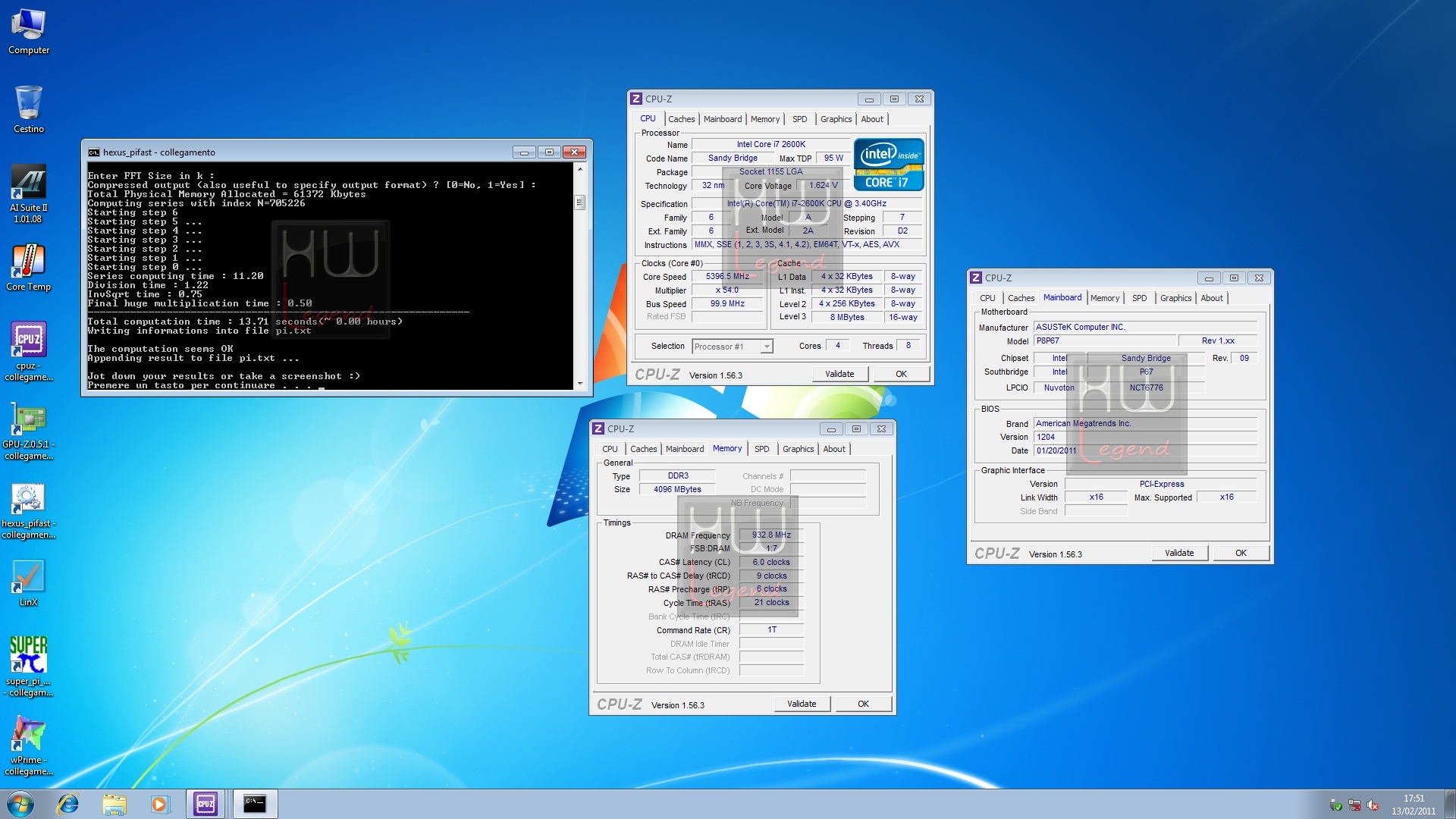The image size is (1456, 819).
Task: Click the mainboard model P8P67 field
Action: pyautogui.click(x=1105, y=341)
